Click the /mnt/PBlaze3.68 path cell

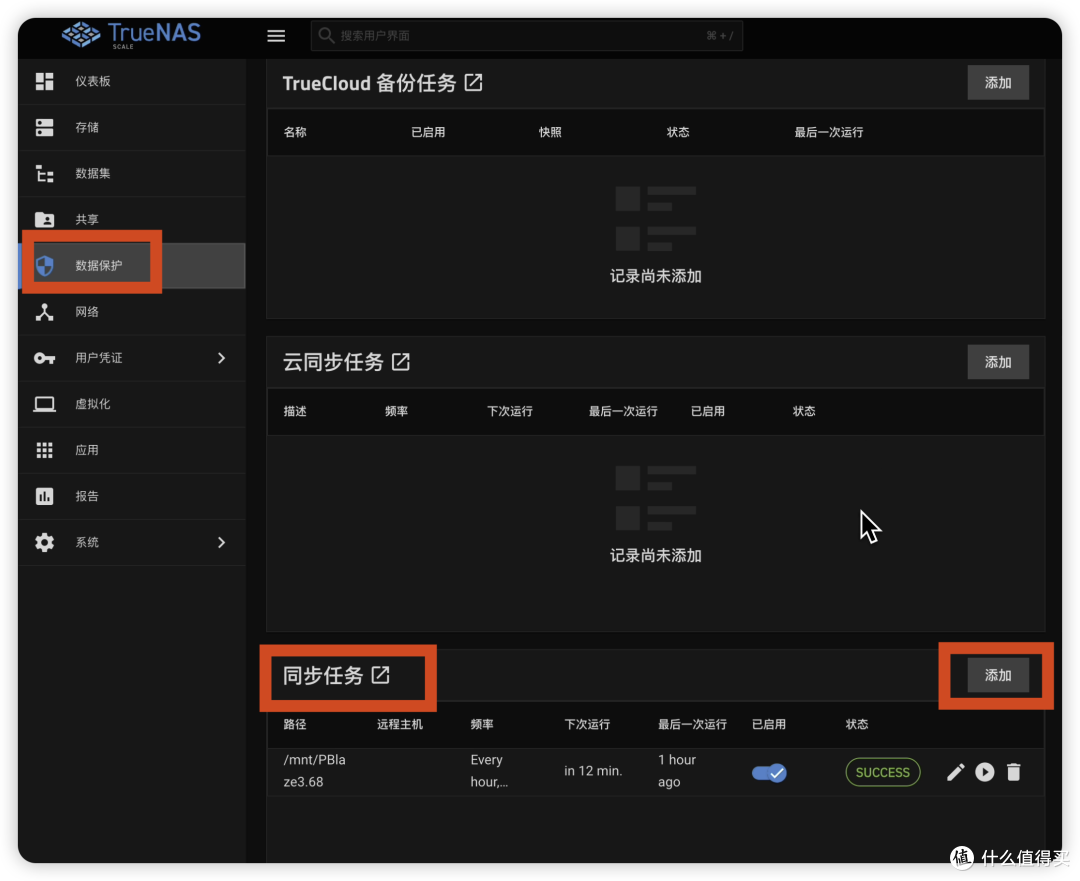pos(315,771)
